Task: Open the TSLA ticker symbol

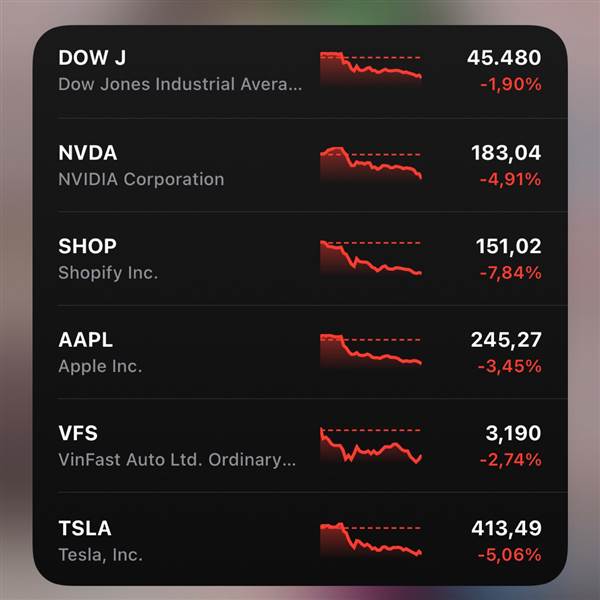Action: pos(85,528)
